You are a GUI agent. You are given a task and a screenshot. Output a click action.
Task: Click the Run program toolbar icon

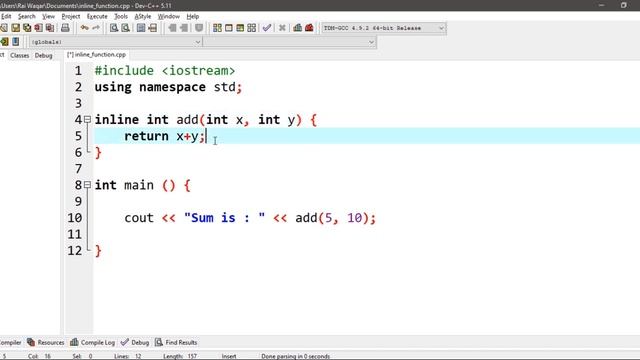(x=229, y=28)
